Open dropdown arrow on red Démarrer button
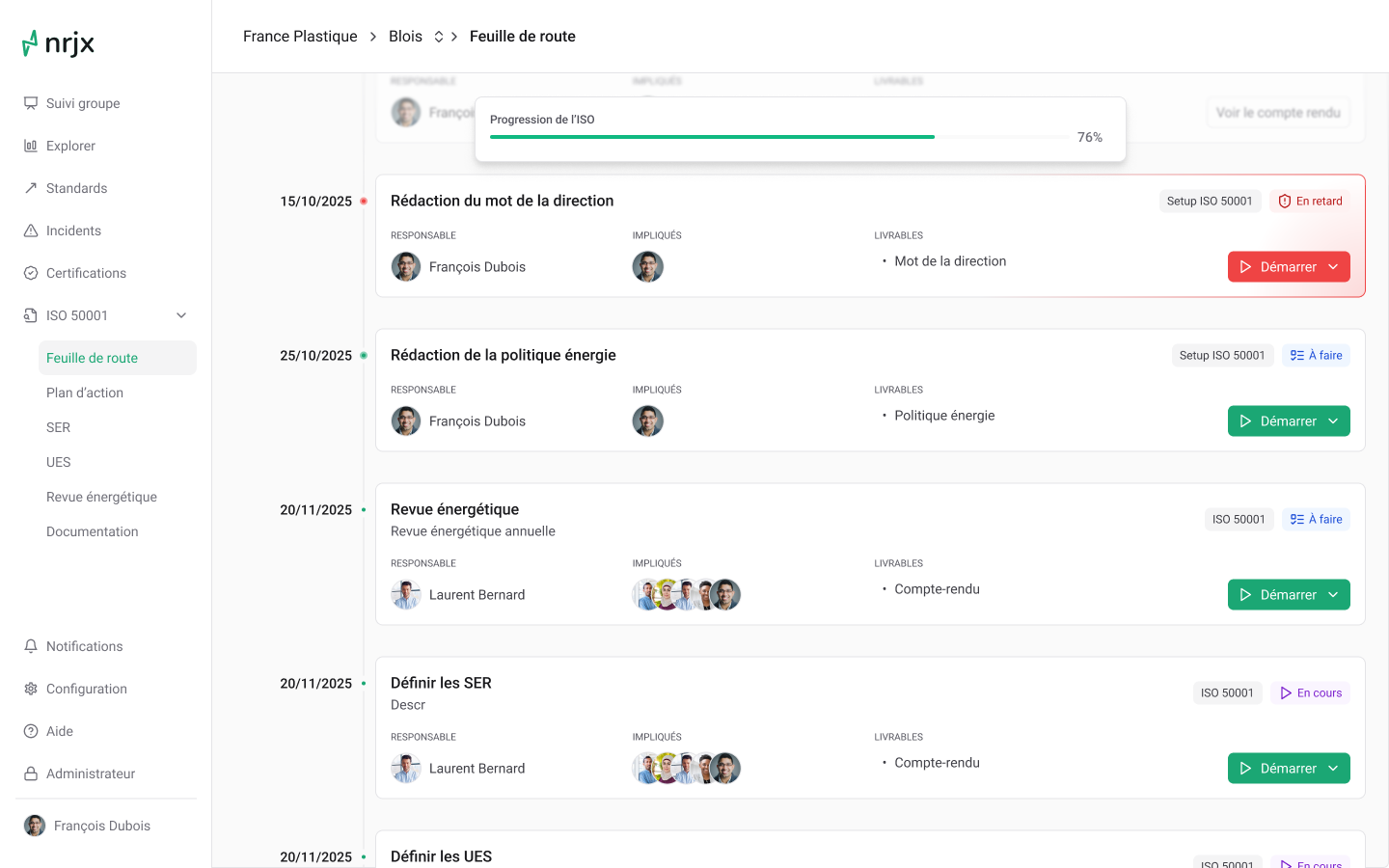Screen dimensions: 1389x868 point(1333,267)
